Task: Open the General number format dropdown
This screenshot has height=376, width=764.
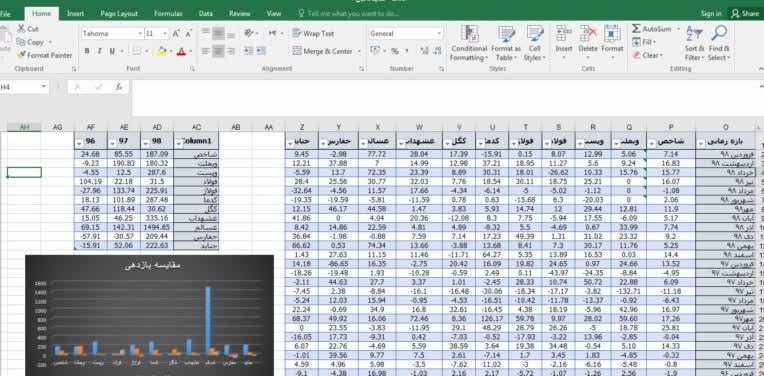Action: point(439,34)
